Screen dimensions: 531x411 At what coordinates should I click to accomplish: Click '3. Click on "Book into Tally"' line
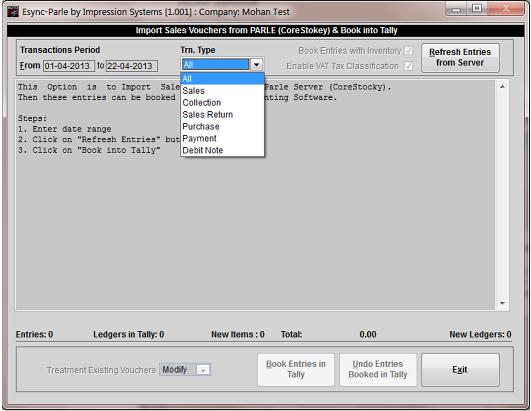[89, 150]
